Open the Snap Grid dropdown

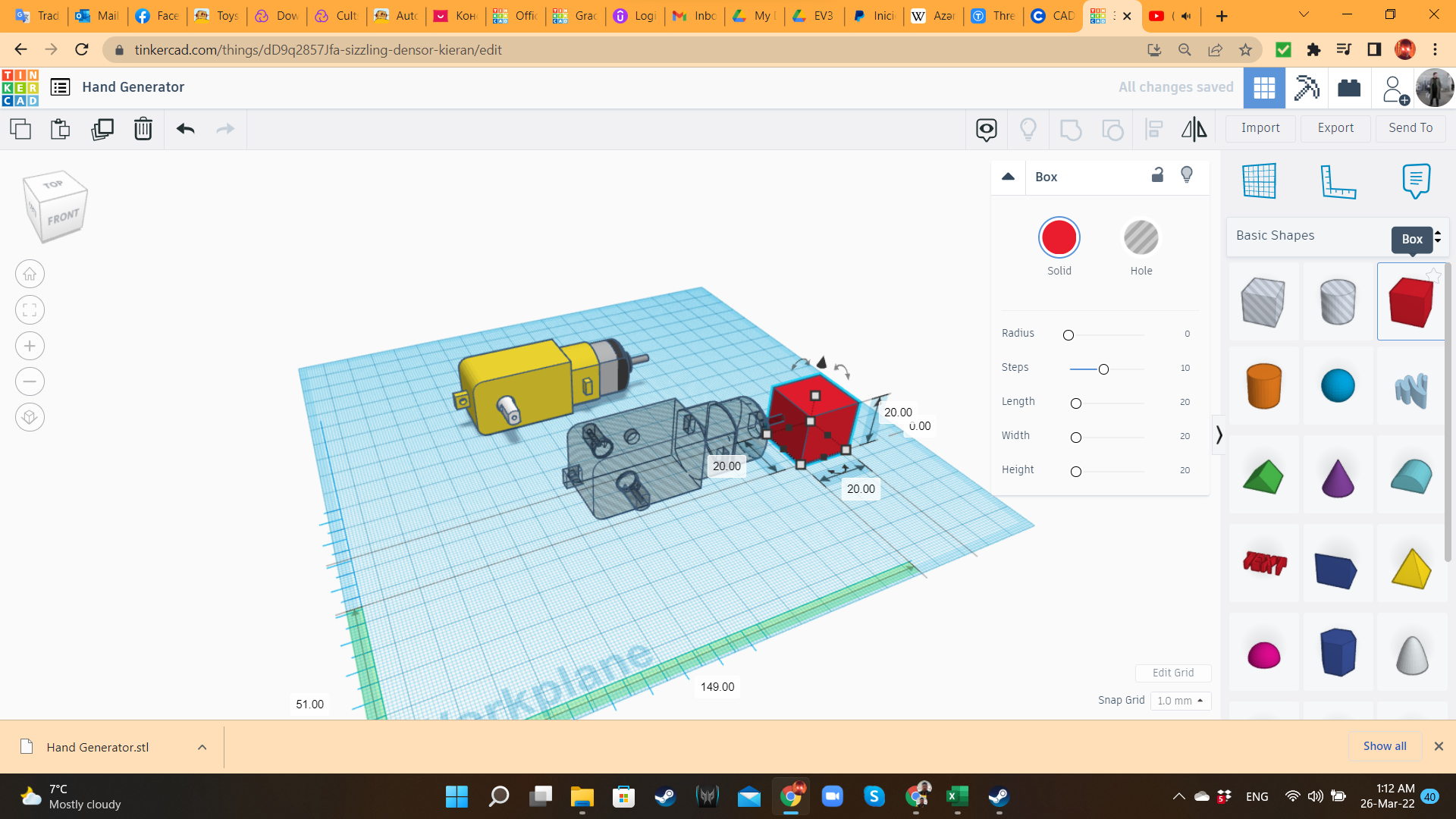[x=1180, y=701]
